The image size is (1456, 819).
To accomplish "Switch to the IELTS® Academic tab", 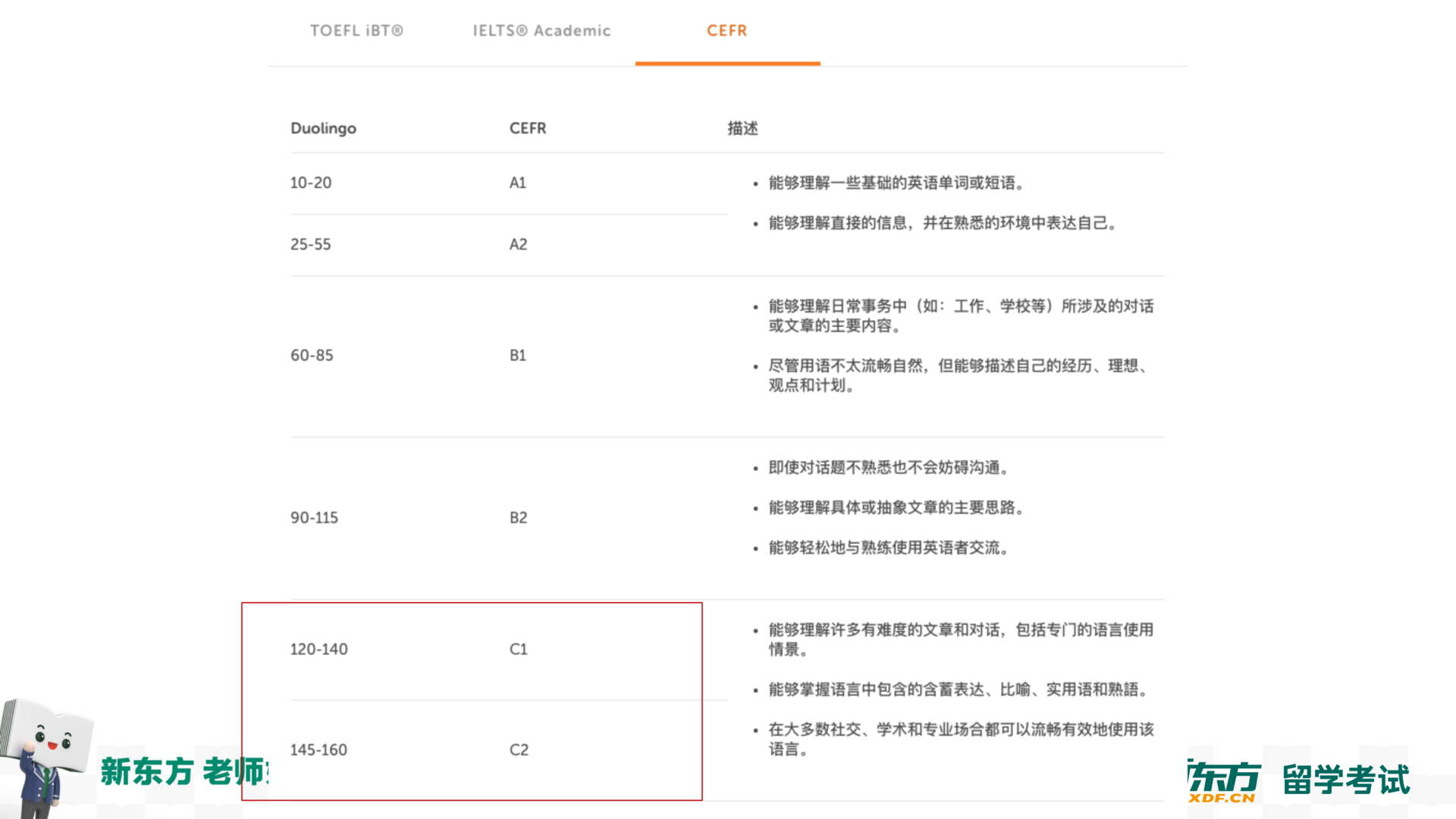I will tap(541, 30).
